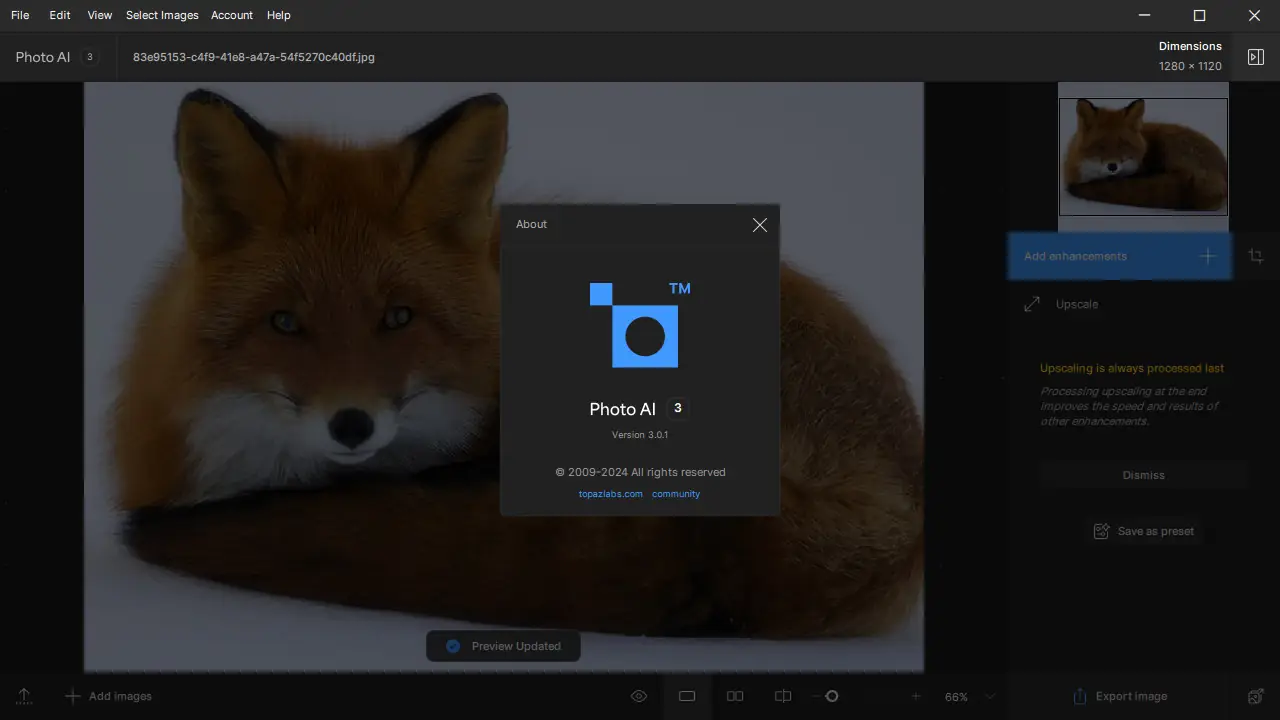Screen dimensions: 1280x720
Task: Close the About dialog
Action: tap(760, 225)
